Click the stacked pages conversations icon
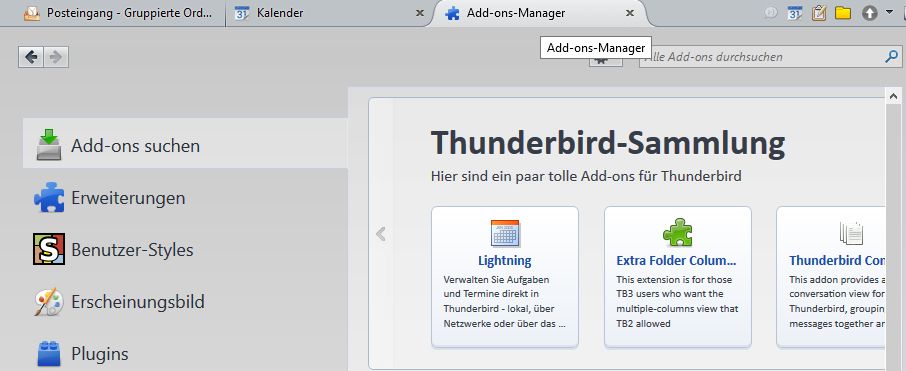Screen dimensions: 906x371 pos(851,233)
